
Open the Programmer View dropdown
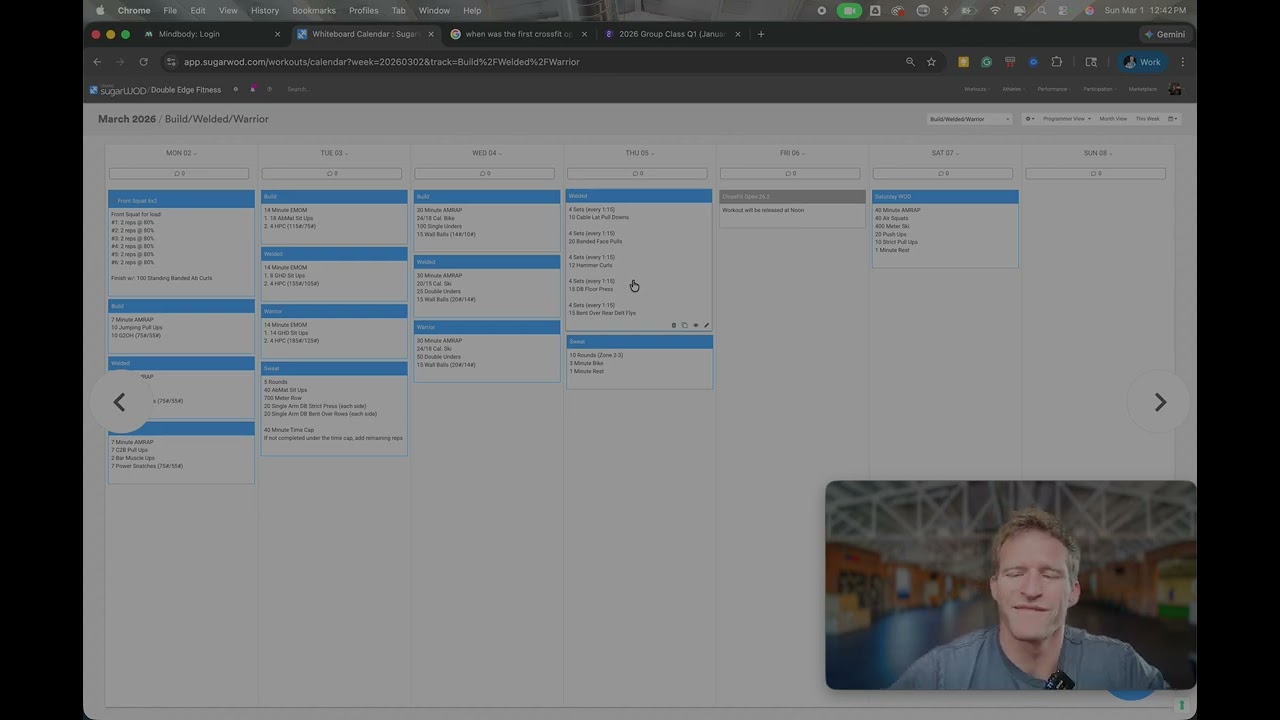point(1066,119)
